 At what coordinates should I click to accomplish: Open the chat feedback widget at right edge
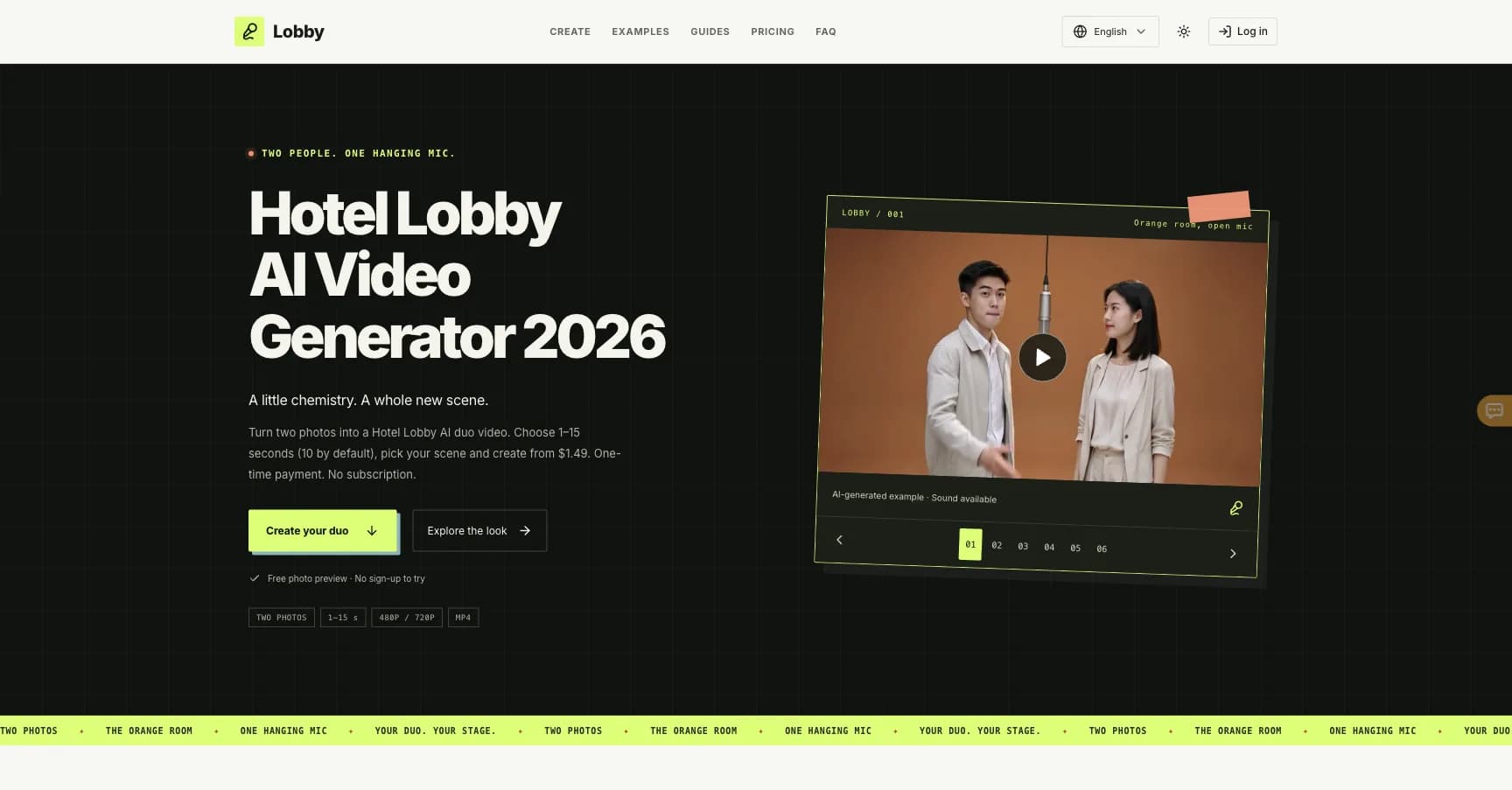tap(1494, 410)
